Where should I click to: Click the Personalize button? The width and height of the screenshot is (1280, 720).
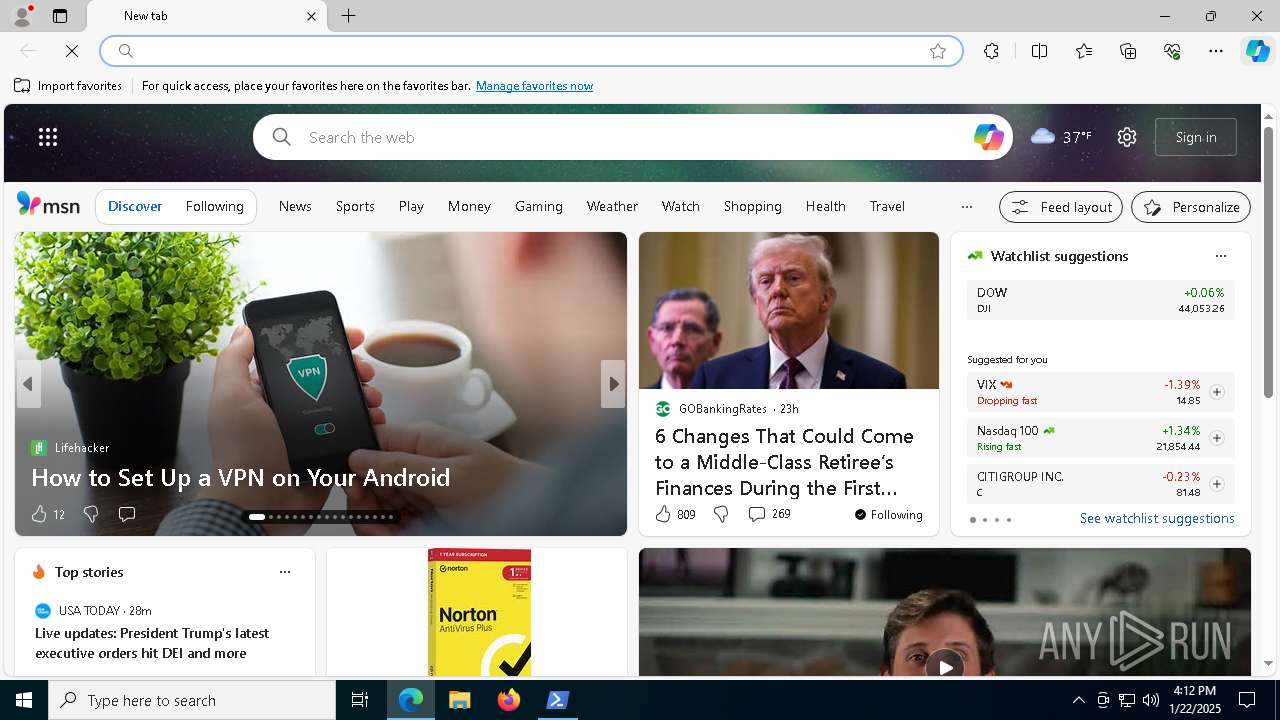point(1191,207)
